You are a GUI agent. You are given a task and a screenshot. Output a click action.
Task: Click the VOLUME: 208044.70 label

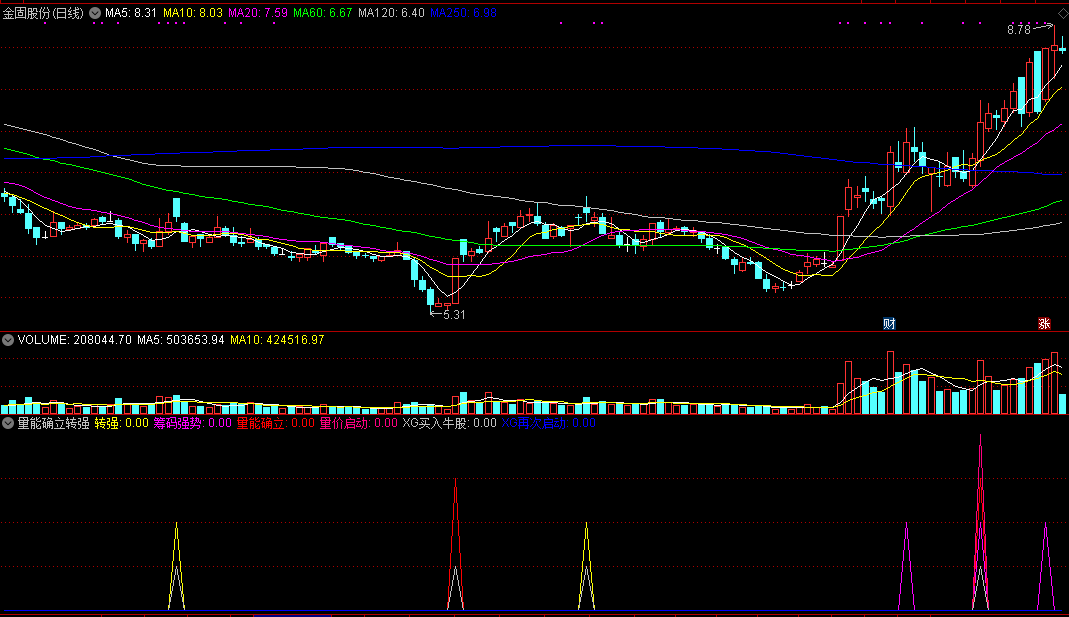(x=74, y=340)
